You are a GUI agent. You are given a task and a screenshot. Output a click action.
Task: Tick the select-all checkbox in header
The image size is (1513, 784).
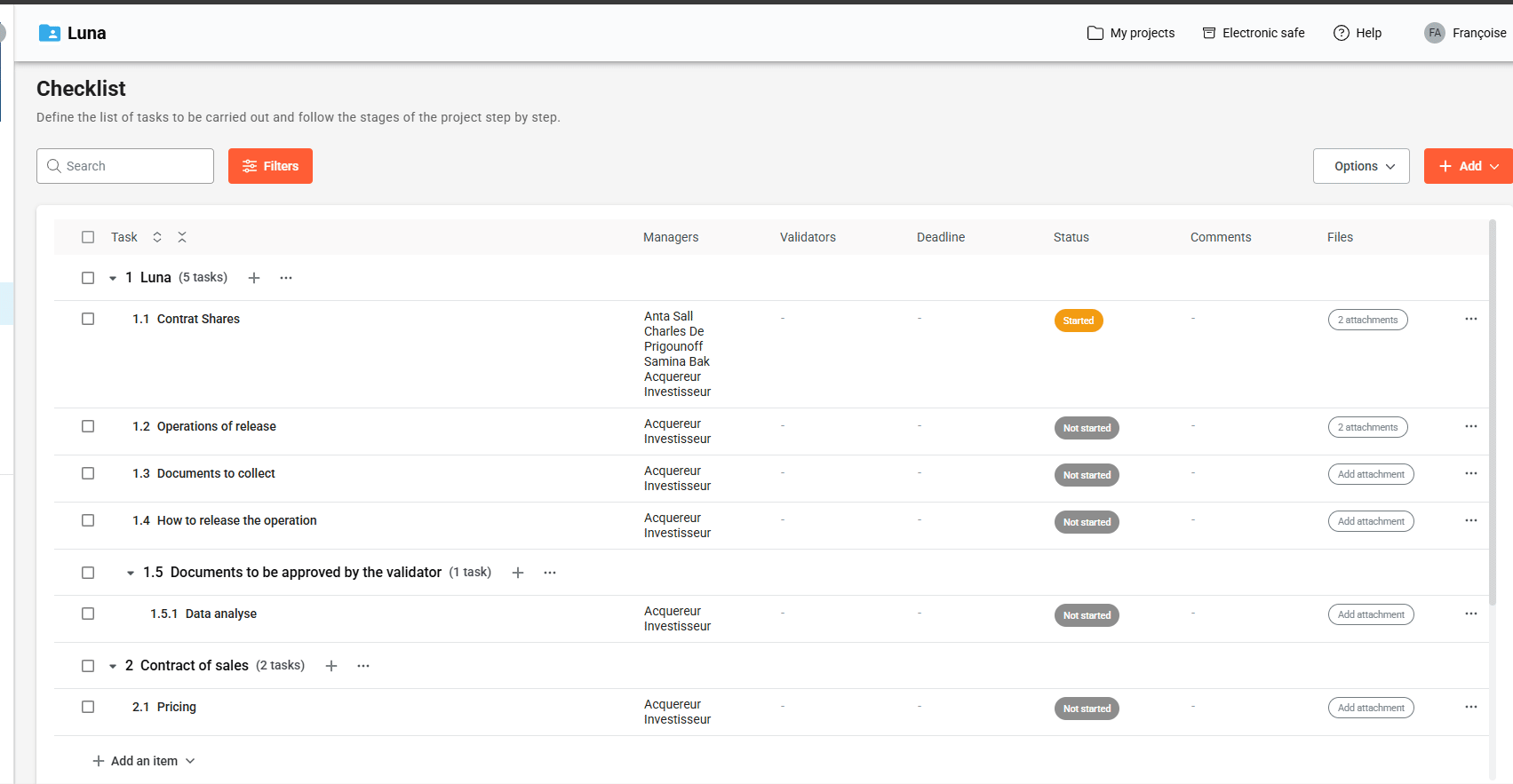(88, 237)
